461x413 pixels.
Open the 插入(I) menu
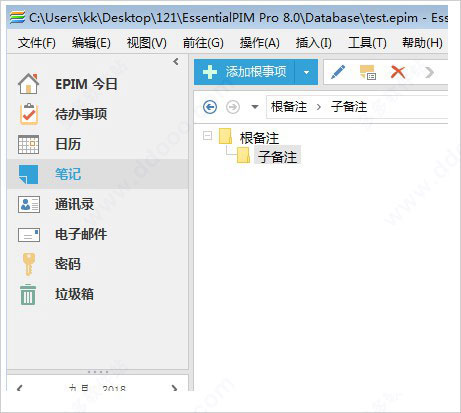313,43
